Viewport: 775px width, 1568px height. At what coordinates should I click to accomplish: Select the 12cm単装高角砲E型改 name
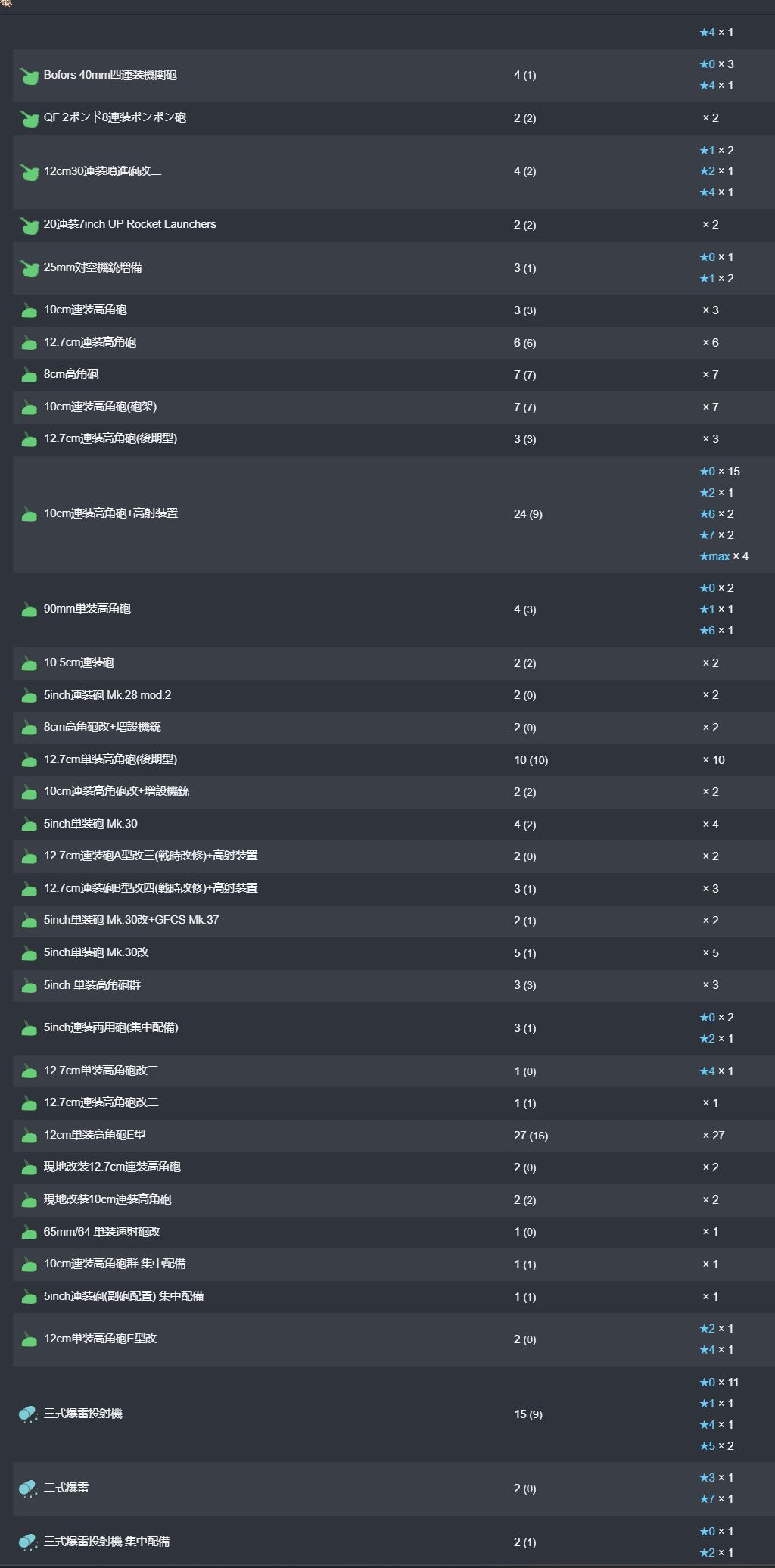pos(100,1339)
